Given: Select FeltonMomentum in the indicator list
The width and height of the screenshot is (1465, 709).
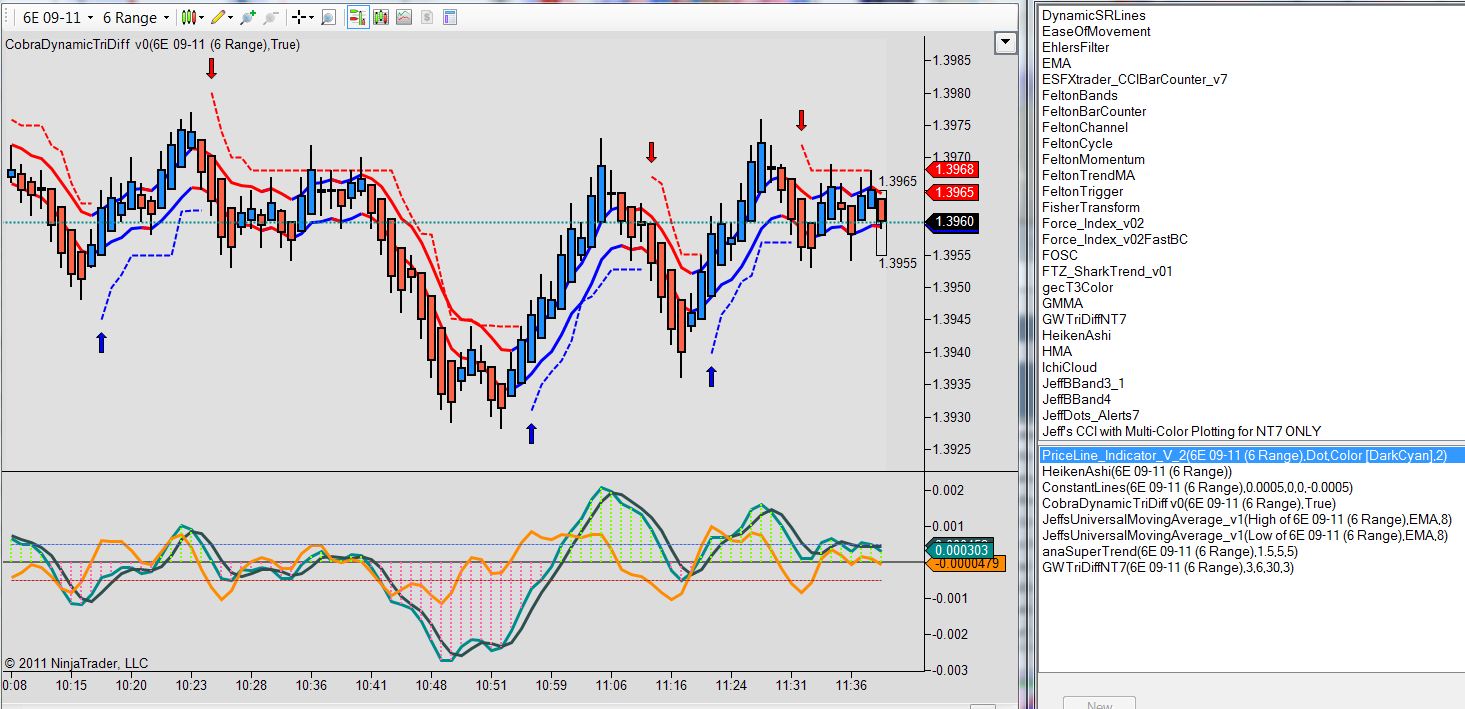Looking at the screenshot, I should pyautogui.click(x=1093, y=159).
